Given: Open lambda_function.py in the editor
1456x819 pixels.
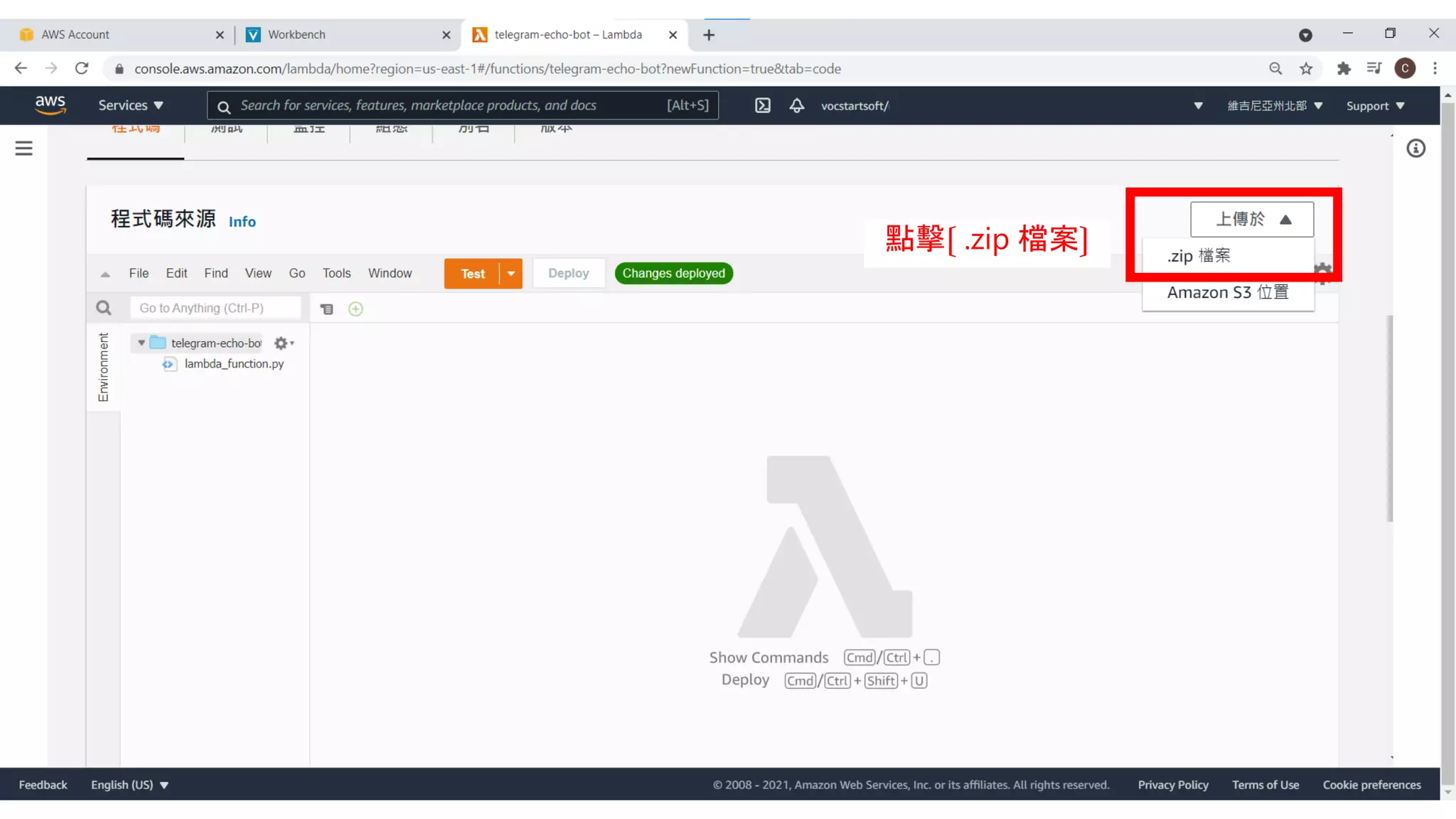Looking at the screenshot, I should tap(234, 364).
